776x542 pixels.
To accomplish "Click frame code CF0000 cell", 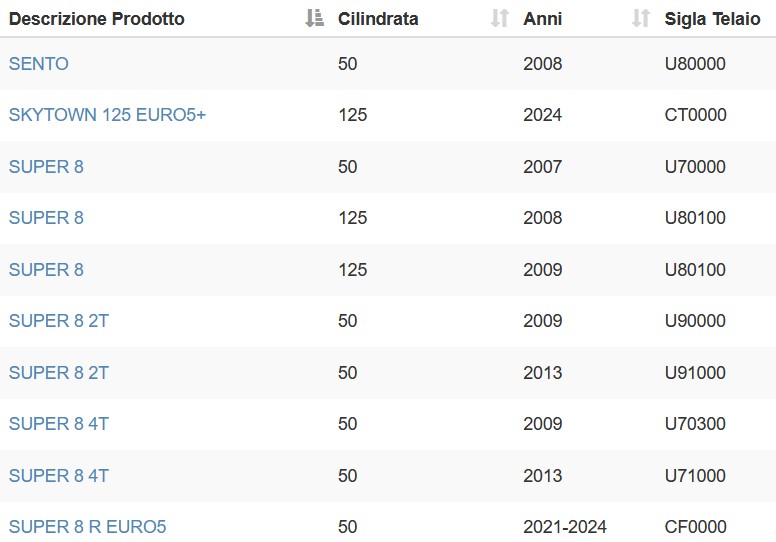I will click(695, 527).
